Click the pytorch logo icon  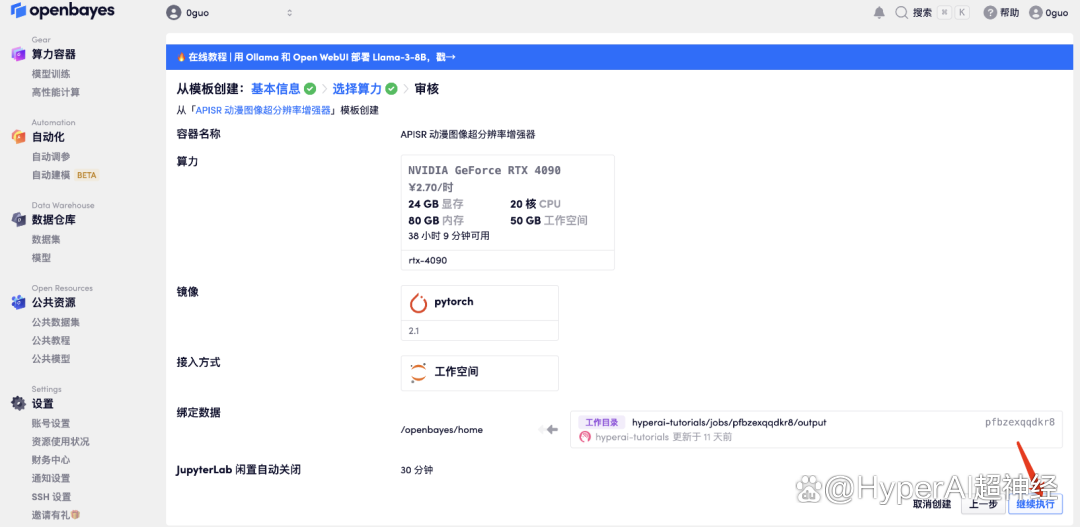pyautogui.click(x=418, y=303)
